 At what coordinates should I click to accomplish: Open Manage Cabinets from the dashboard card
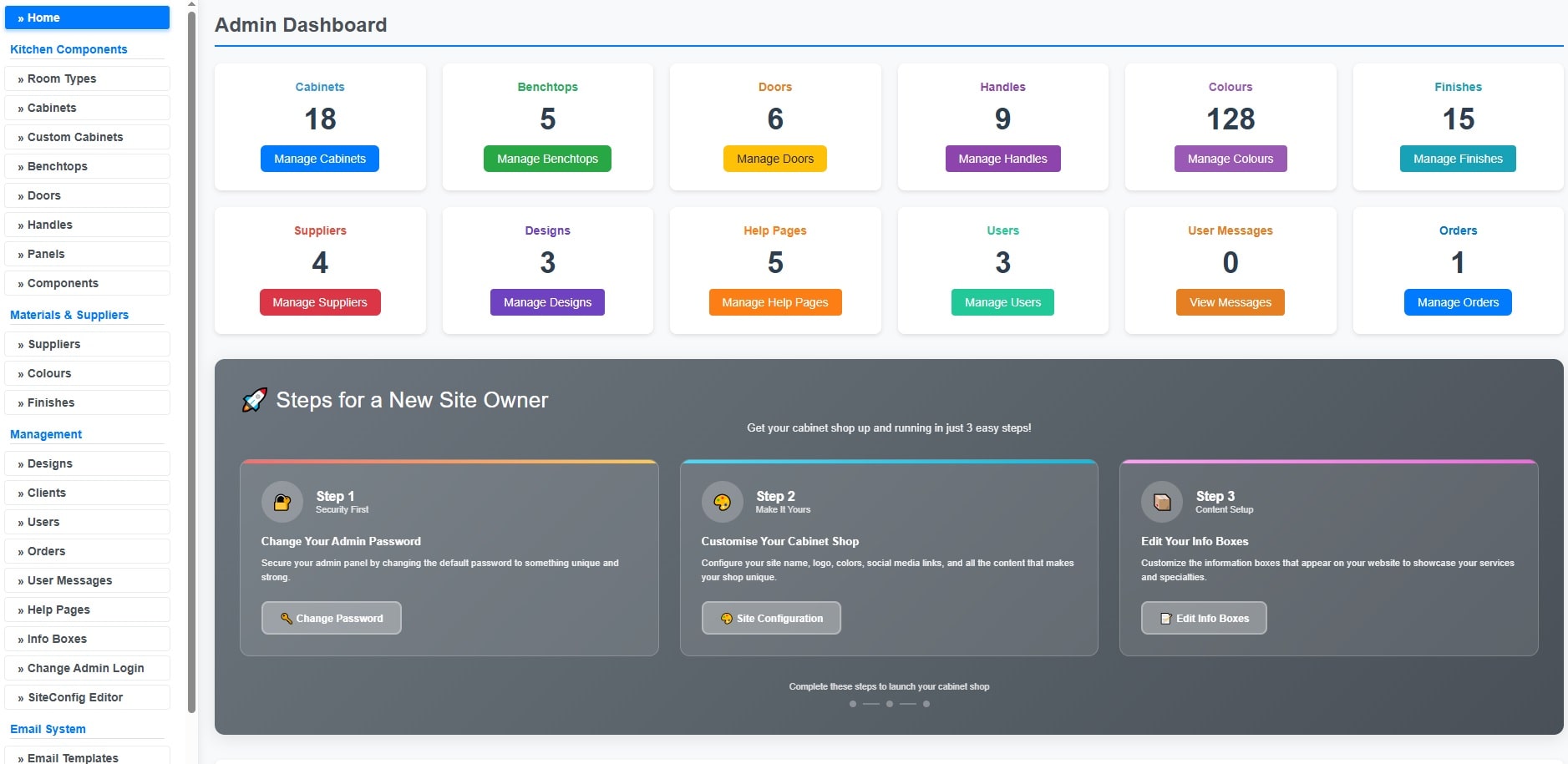click(319, 159)
